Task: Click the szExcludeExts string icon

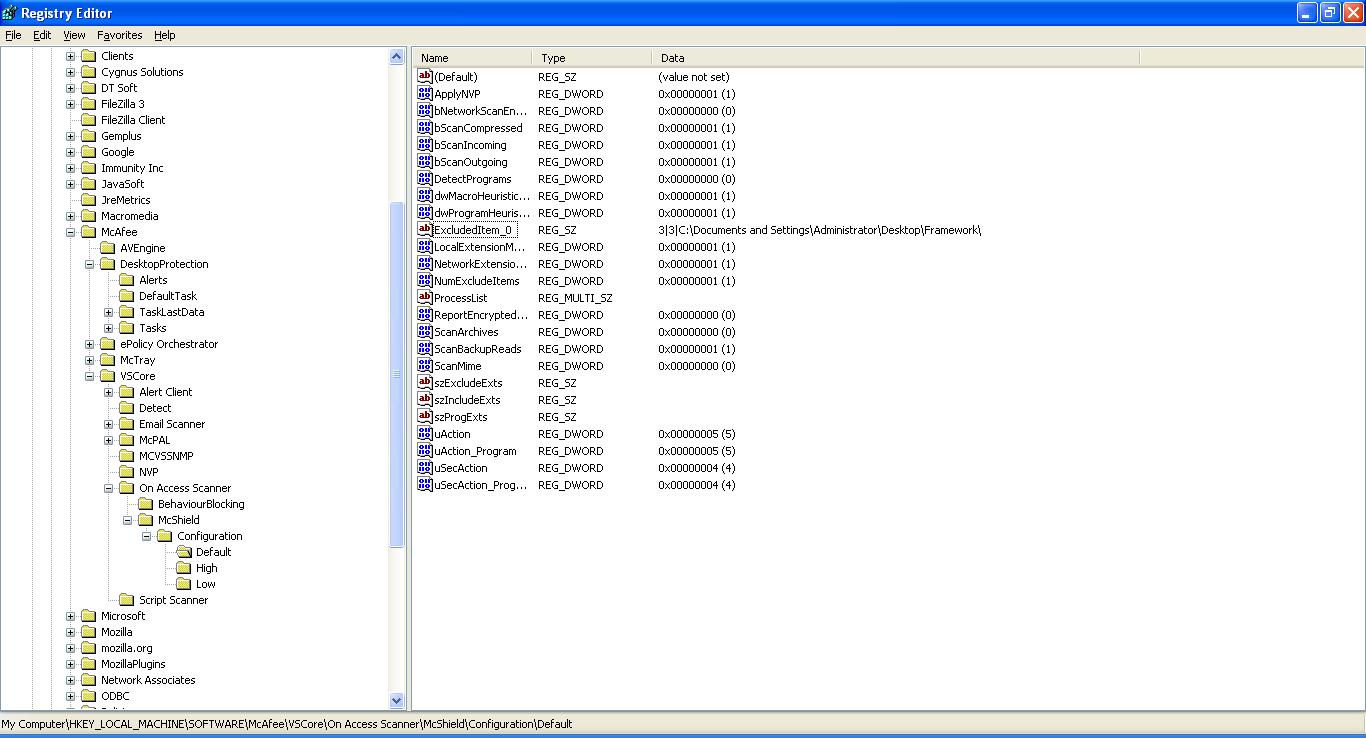Action: point(425,383)
